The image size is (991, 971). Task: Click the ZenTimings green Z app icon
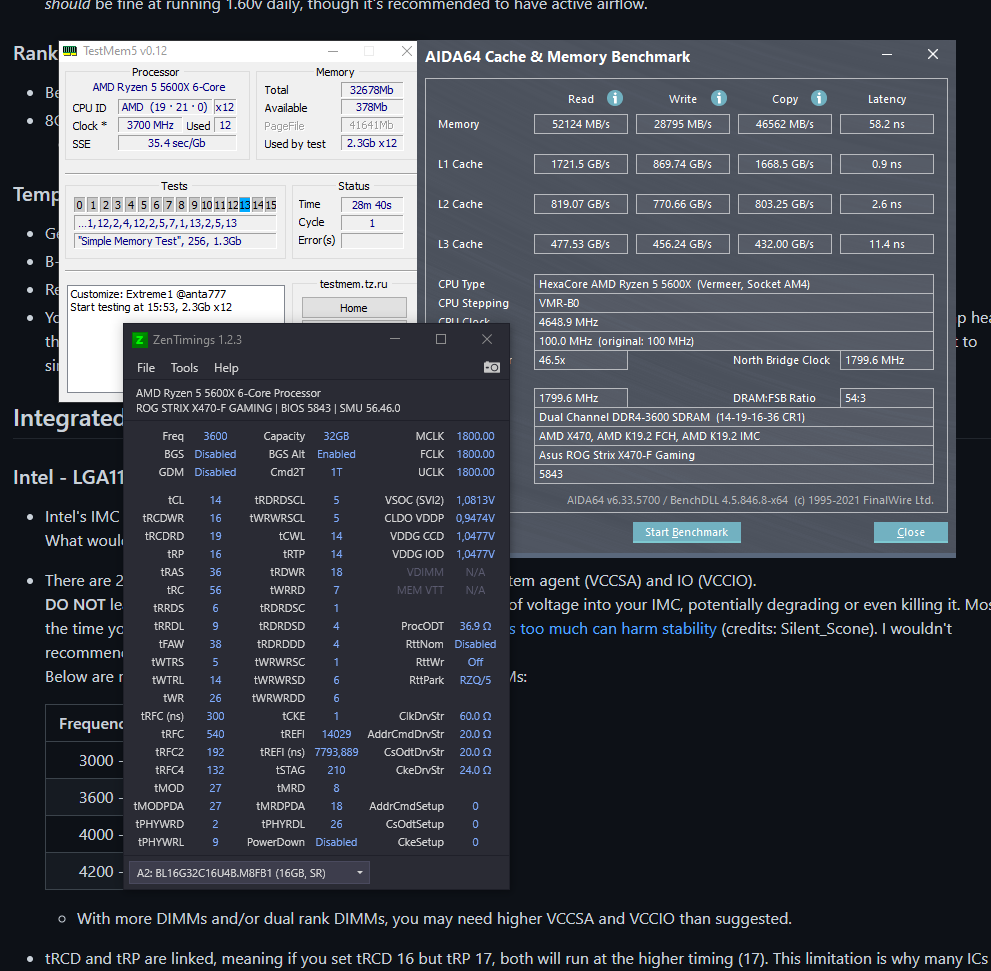pos(139,339)
